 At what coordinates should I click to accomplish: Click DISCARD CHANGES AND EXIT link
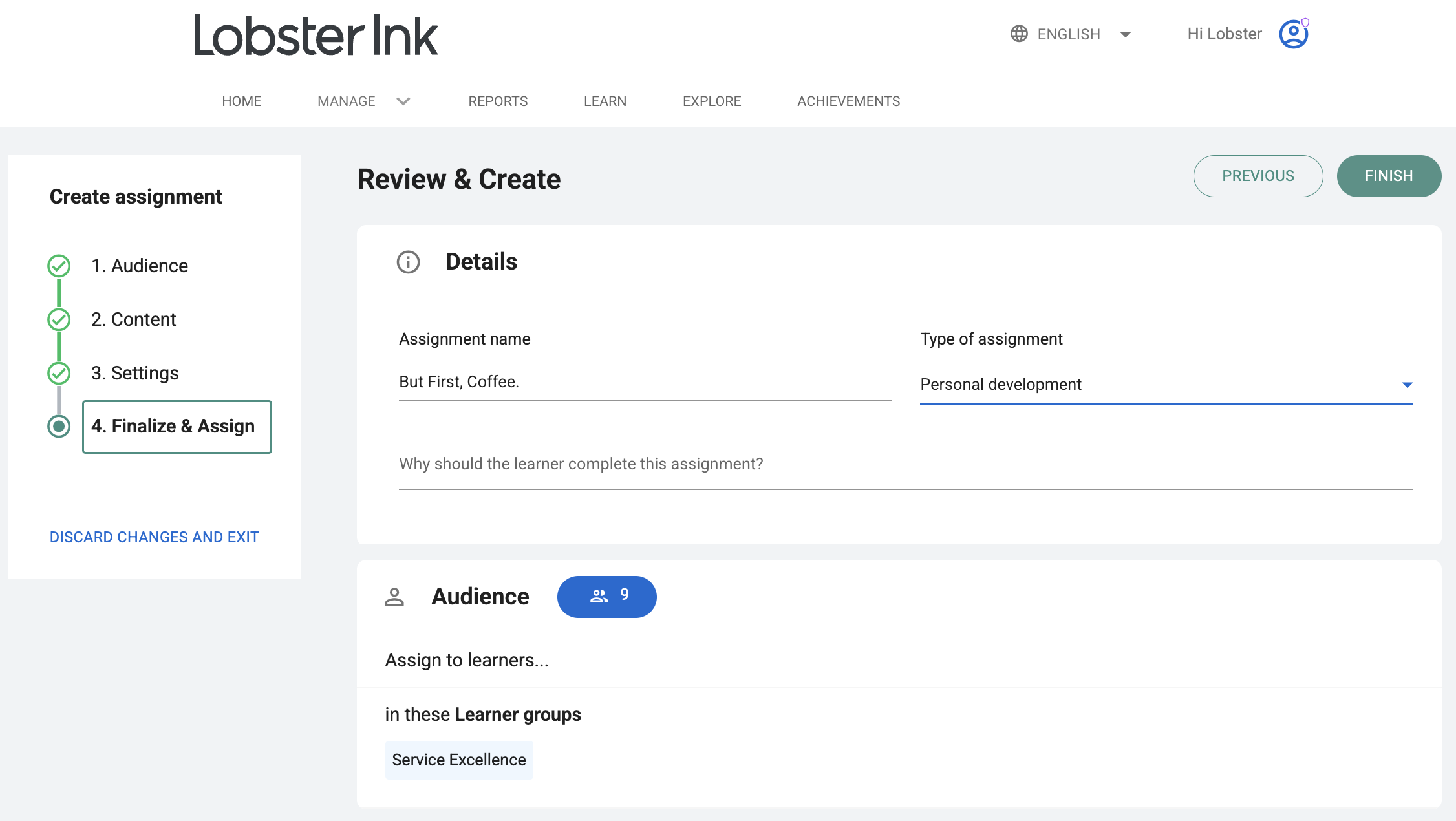click(155, 537)
